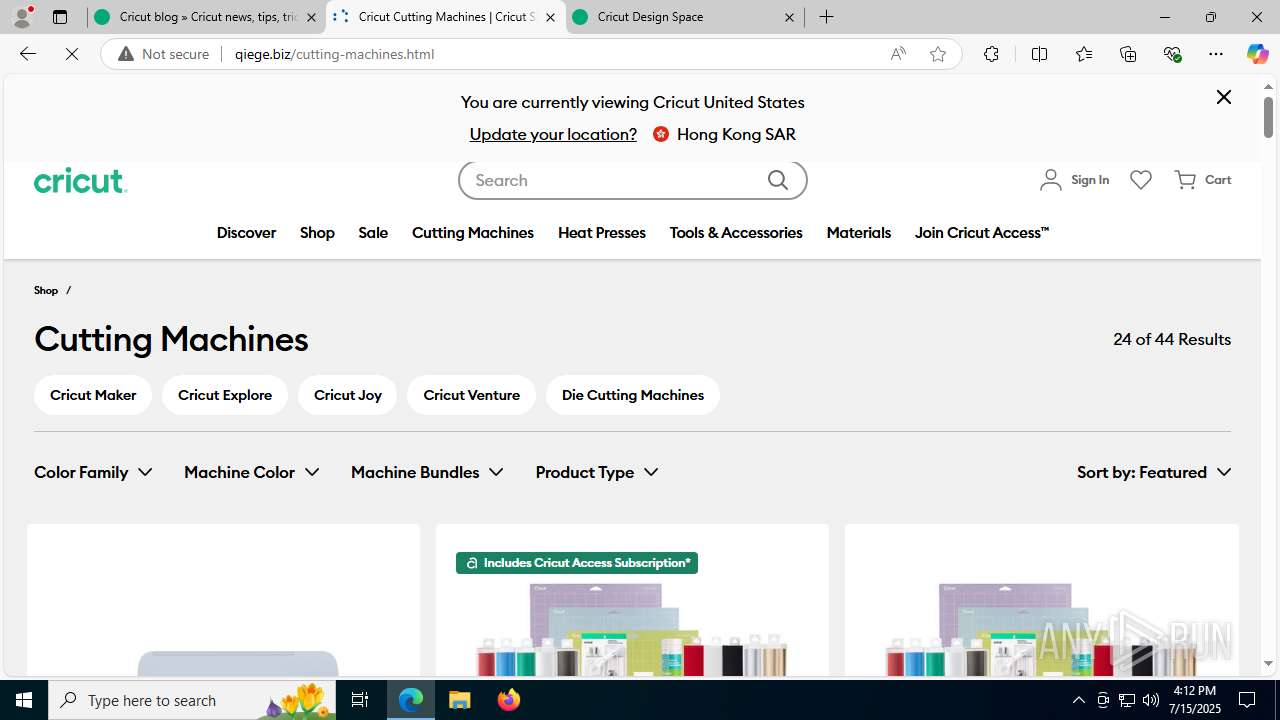Screen dimensions: 1280x720
Task: Filter by Cricut Joy
Action: pyautogui.click(x=348, y=395)
